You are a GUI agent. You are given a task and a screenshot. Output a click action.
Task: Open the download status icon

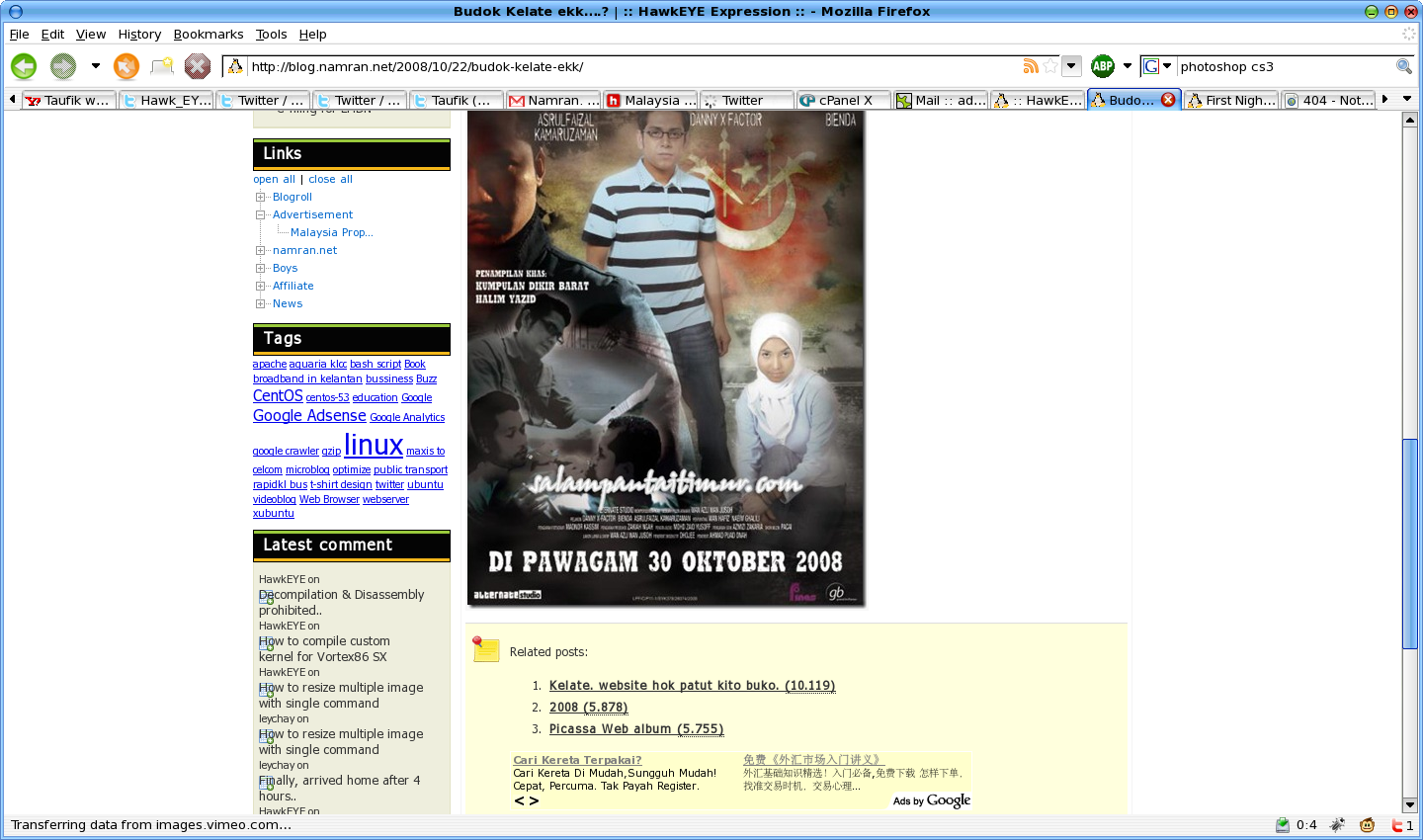[1283, 825]
